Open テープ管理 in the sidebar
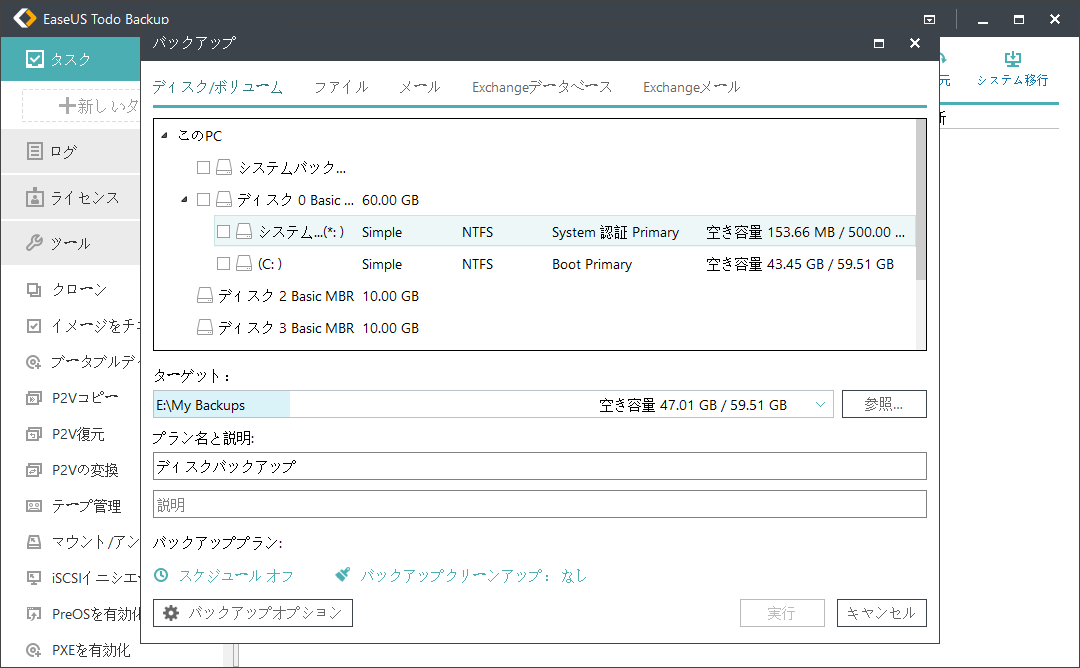Screen dimensions: 1080x668 tap(74, 506)
